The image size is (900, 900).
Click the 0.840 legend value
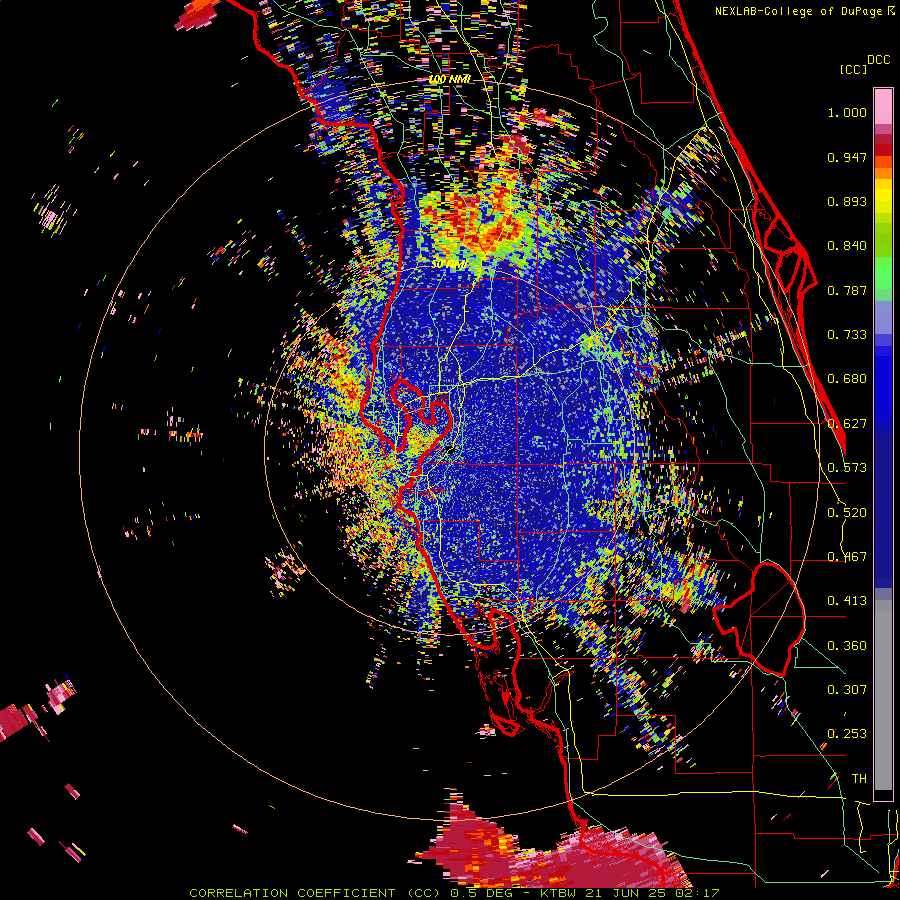pyautogui.click(x=847, y=246)
